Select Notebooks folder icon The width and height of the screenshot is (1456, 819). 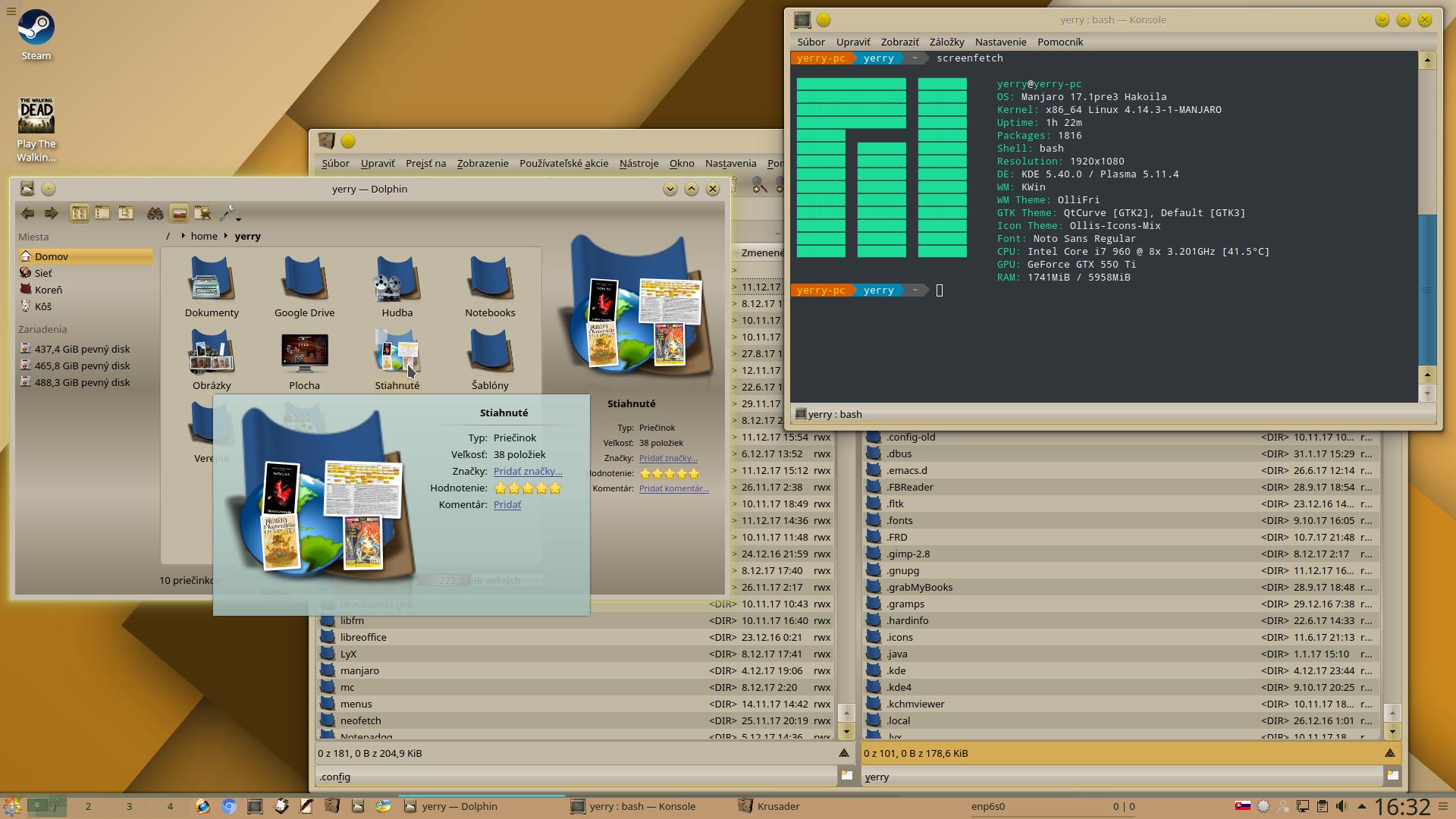point(490,285)
